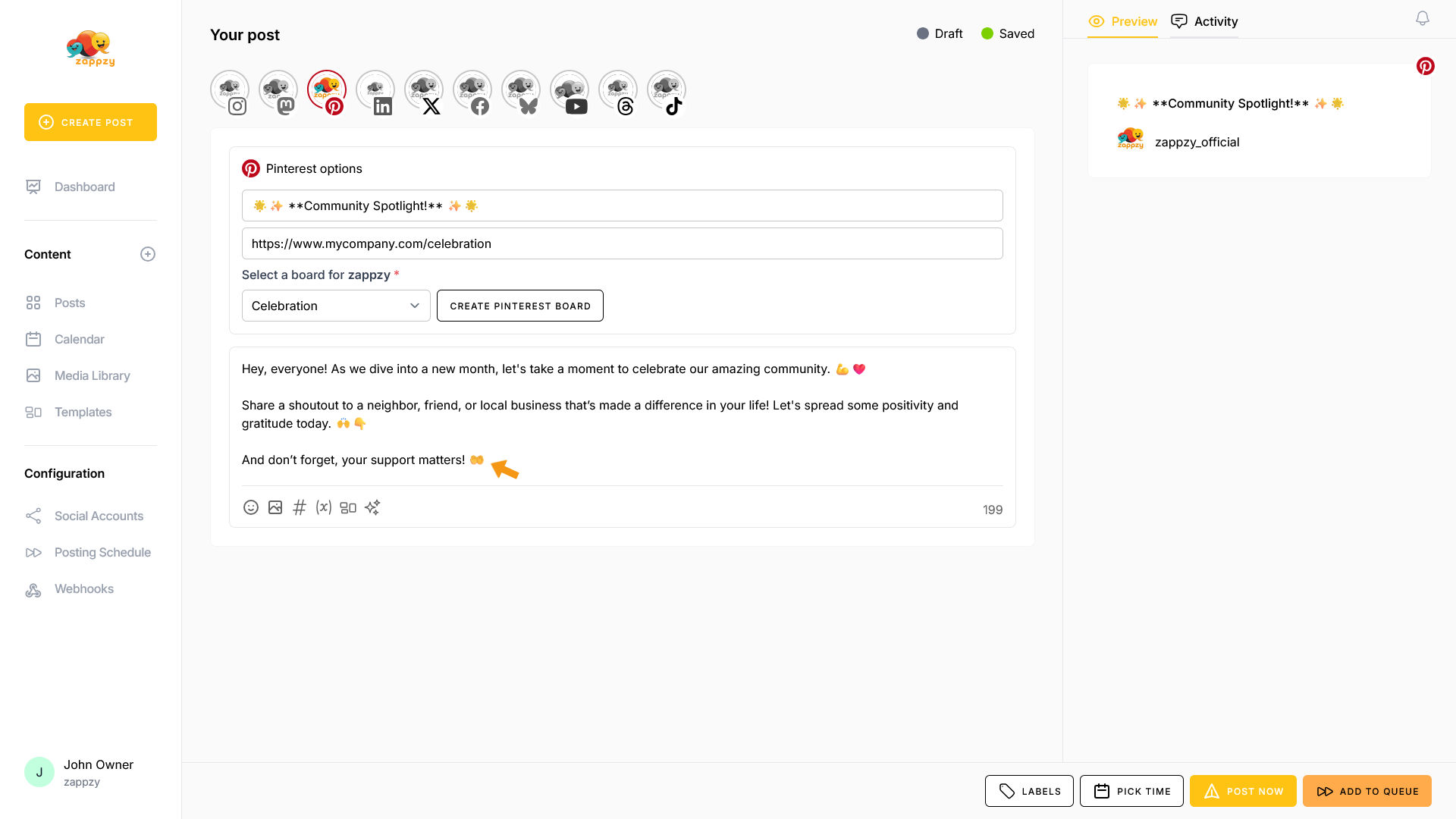Open Calendar in the sidebar
Screen dimensions: 1456x819
click(x=79, y=339)
